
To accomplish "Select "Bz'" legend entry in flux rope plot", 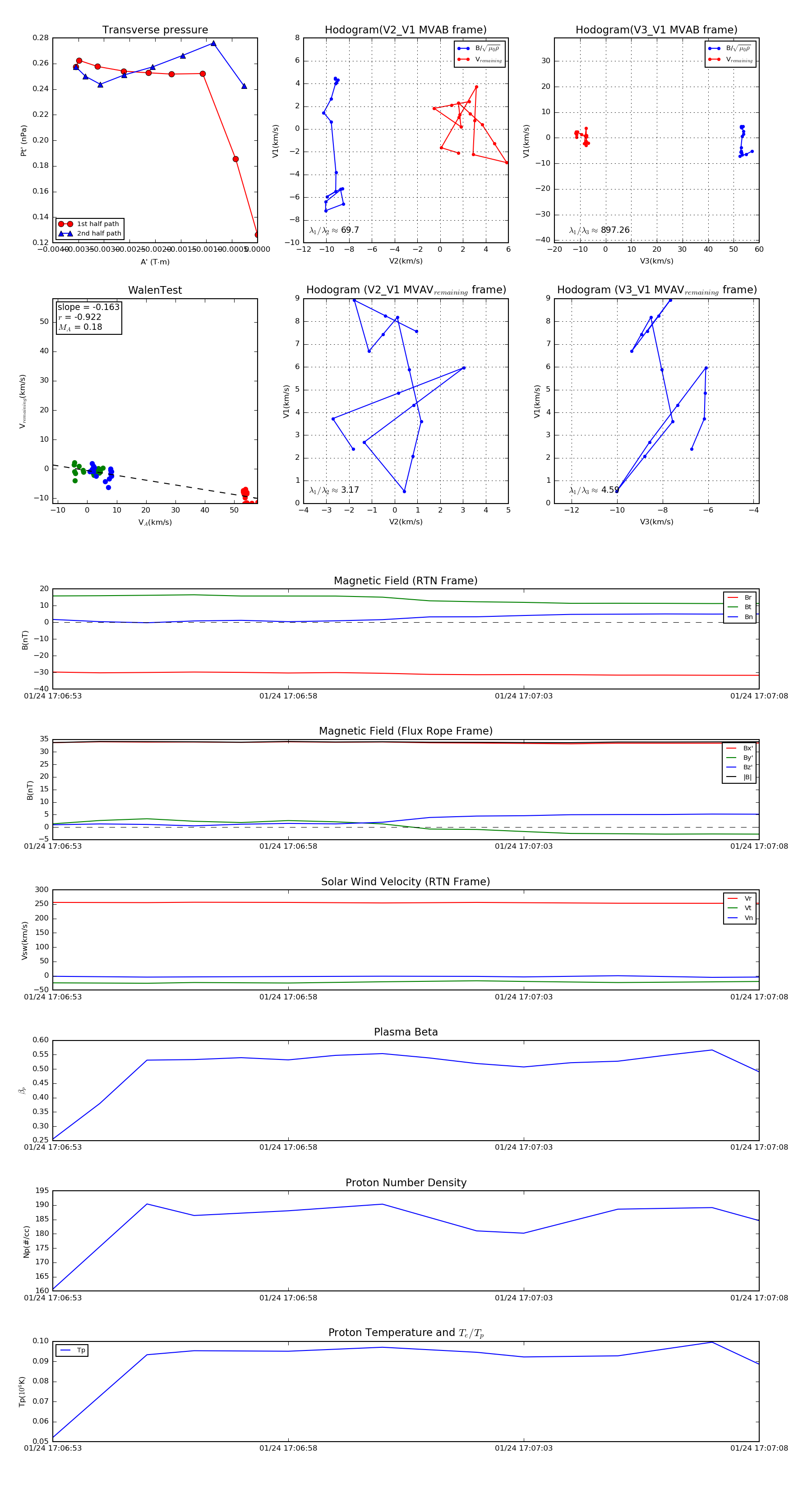I will tap(739, 767).
